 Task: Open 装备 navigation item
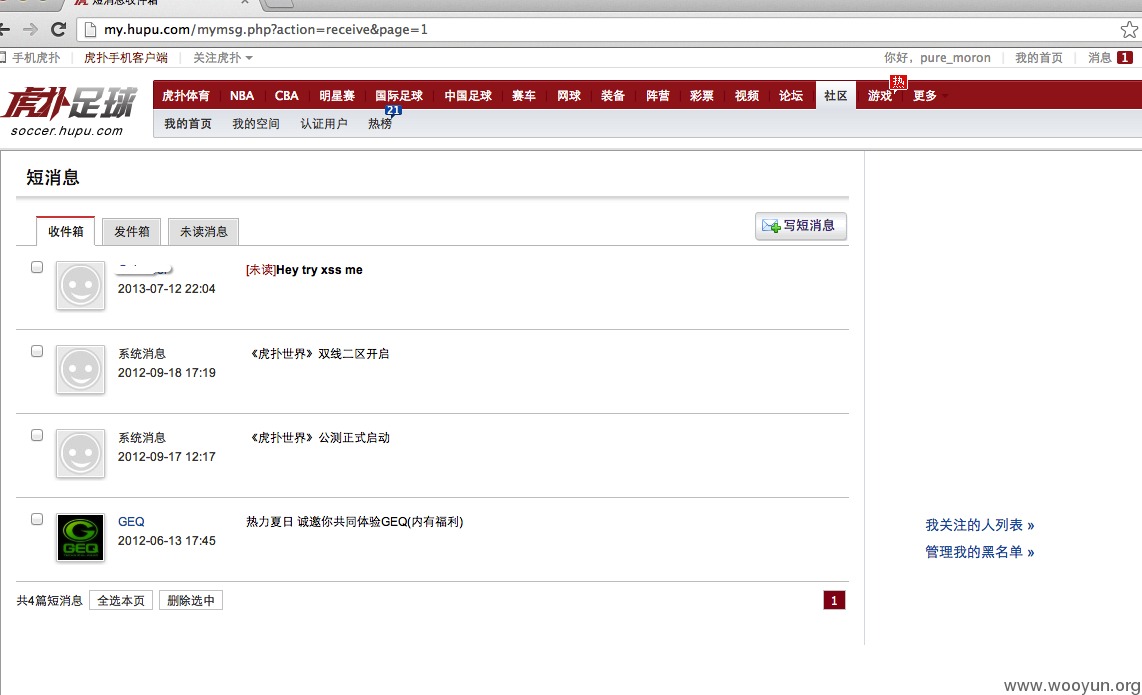613,95
